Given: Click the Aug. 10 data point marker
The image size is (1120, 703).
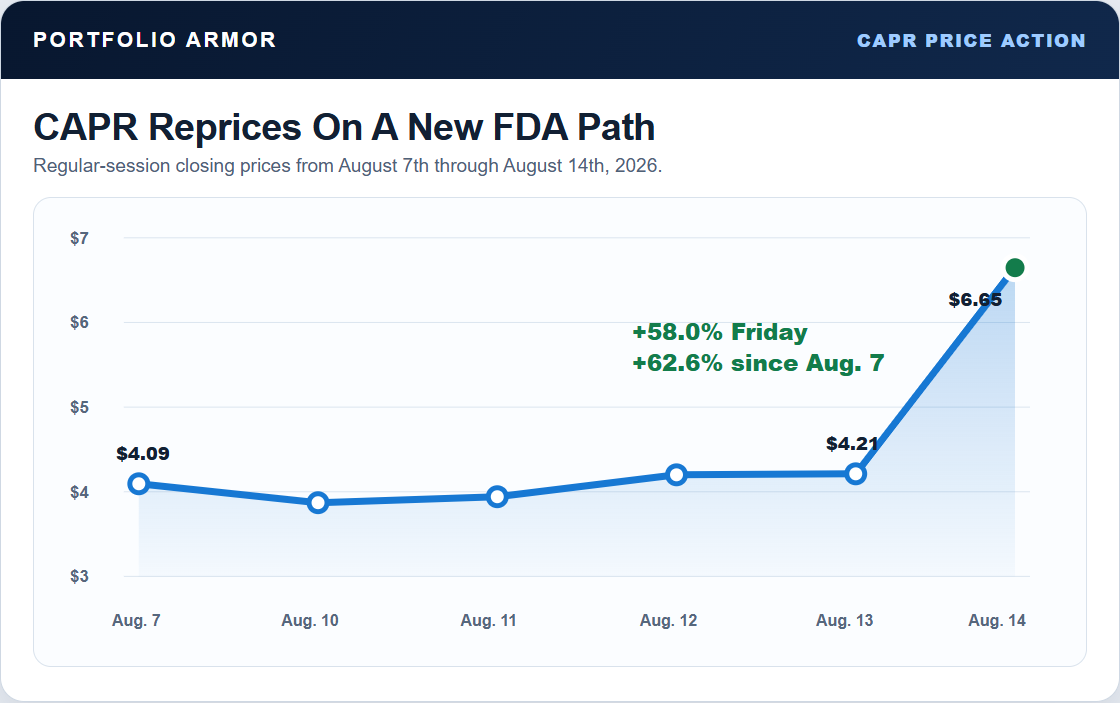Looking at the screenshot, I should (319, 502).
